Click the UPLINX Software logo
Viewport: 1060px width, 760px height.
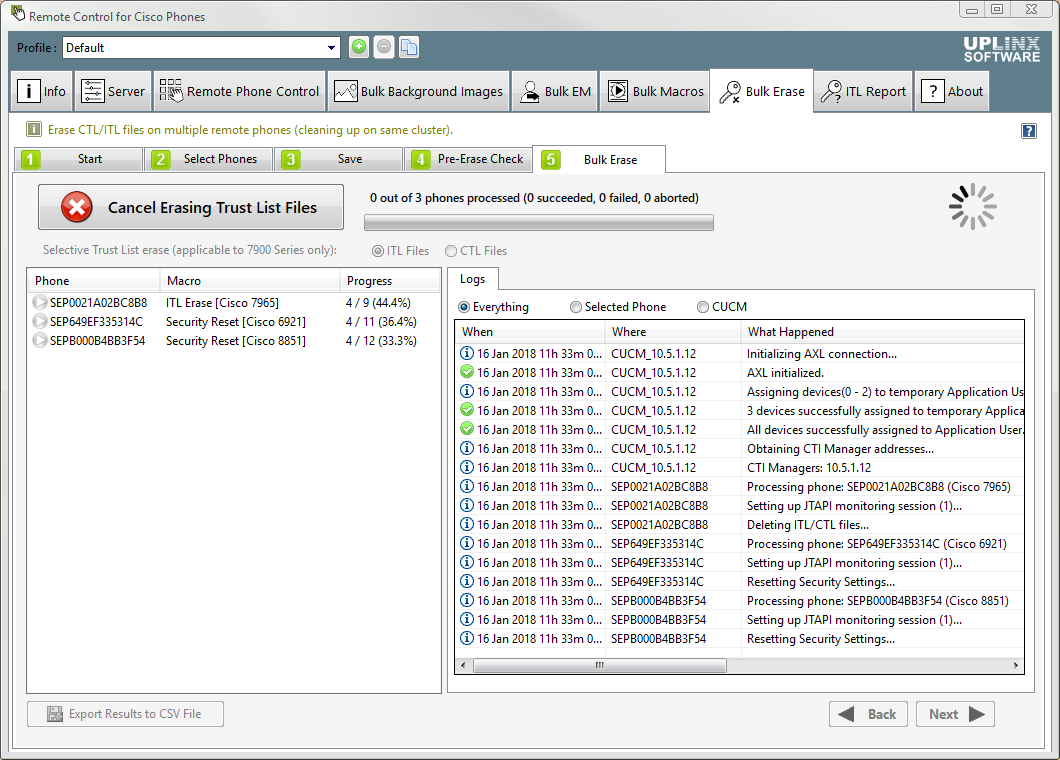click(1001, 49)
